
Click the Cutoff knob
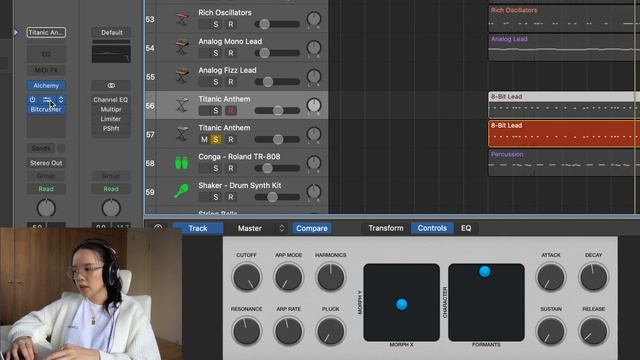click(247, 277)
